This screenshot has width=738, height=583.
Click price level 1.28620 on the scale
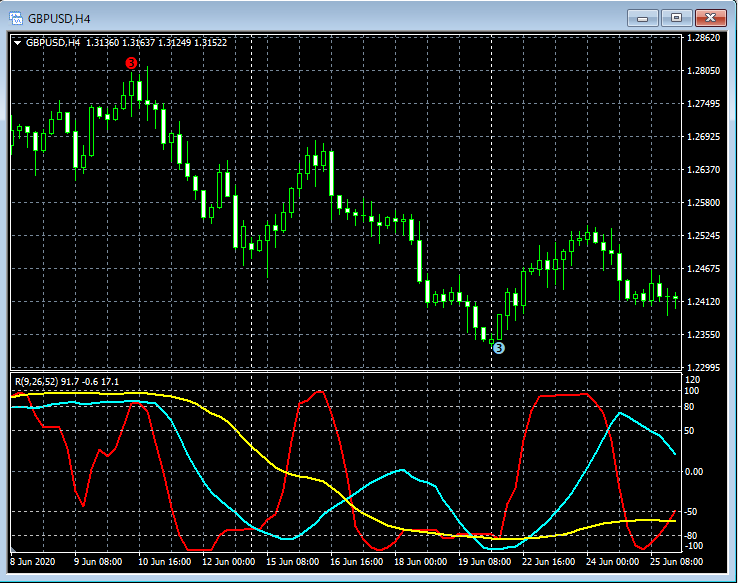click(703, 38)
